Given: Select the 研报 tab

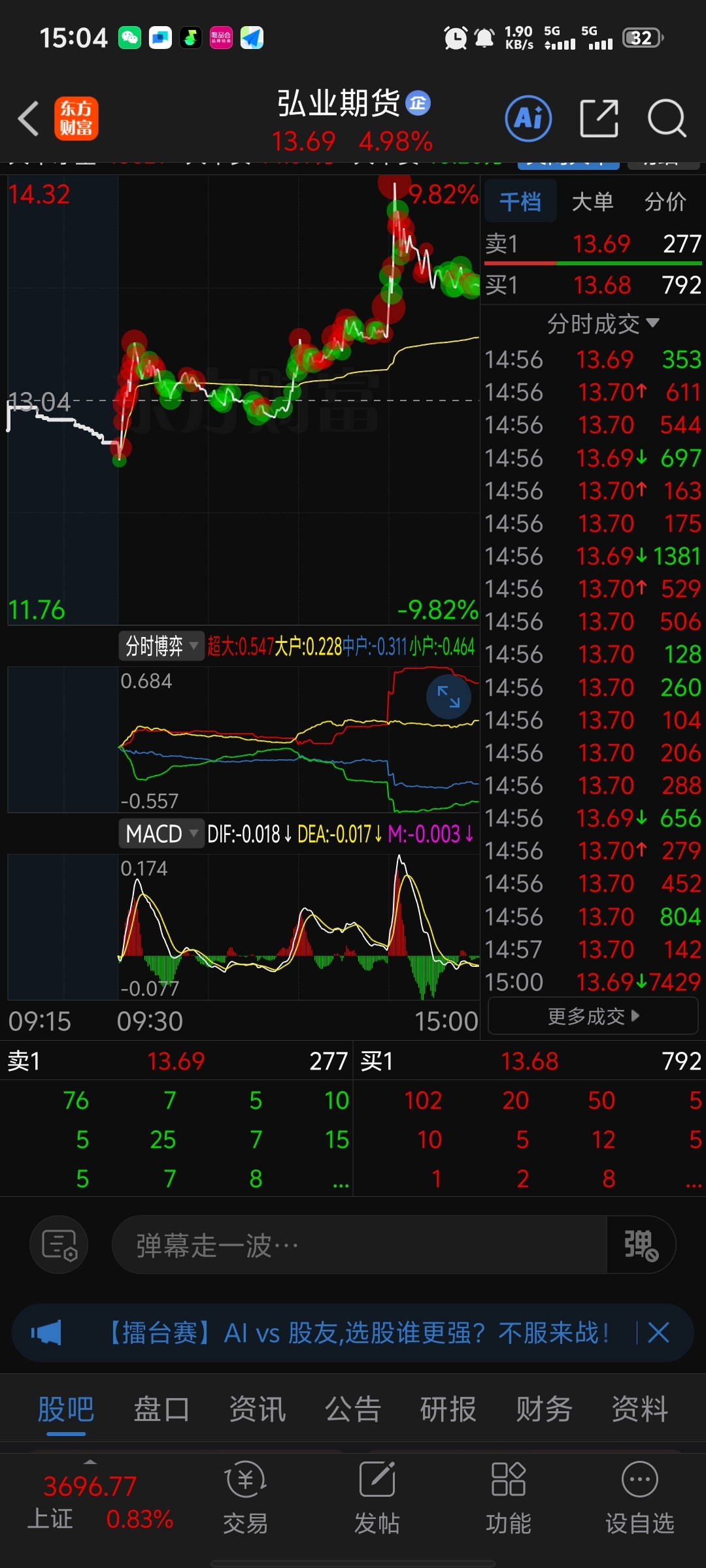Looking at the screenshot, I should point(448,1409).
